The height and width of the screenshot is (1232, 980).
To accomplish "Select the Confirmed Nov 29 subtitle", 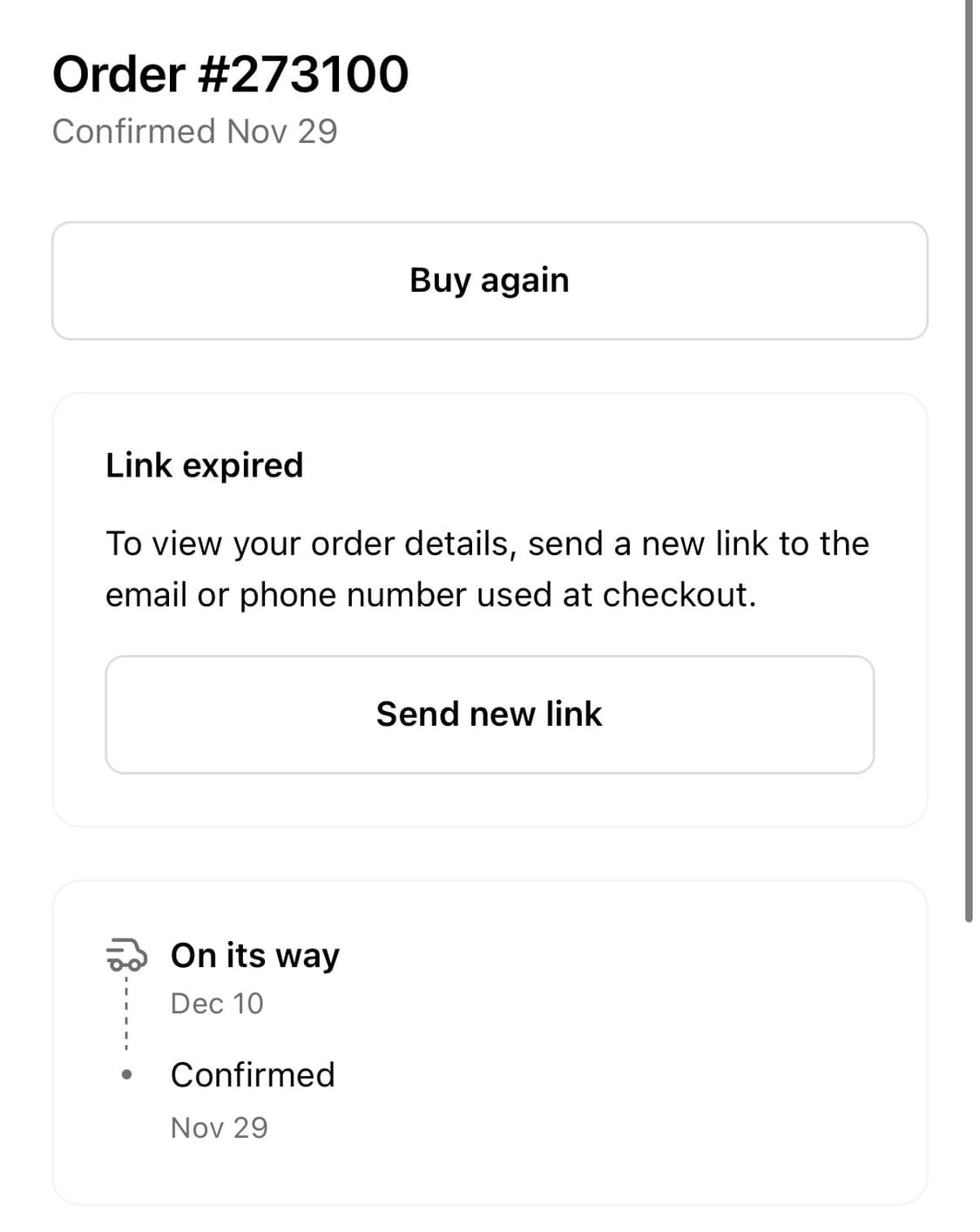I will 194,132.
